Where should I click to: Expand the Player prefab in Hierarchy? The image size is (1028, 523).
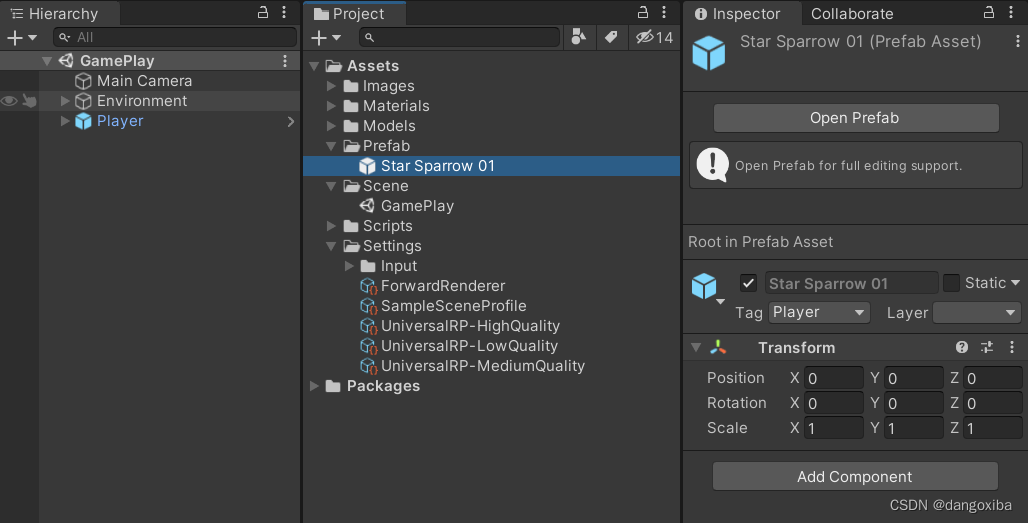(x=65, y=121)
